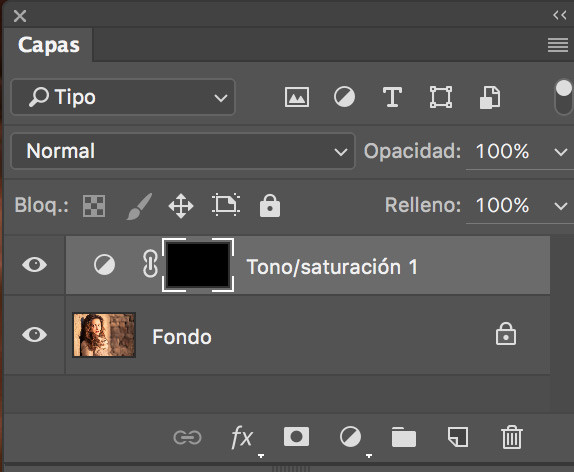
Task: Select black layer mask thumbnail
Action: [198, 265]
